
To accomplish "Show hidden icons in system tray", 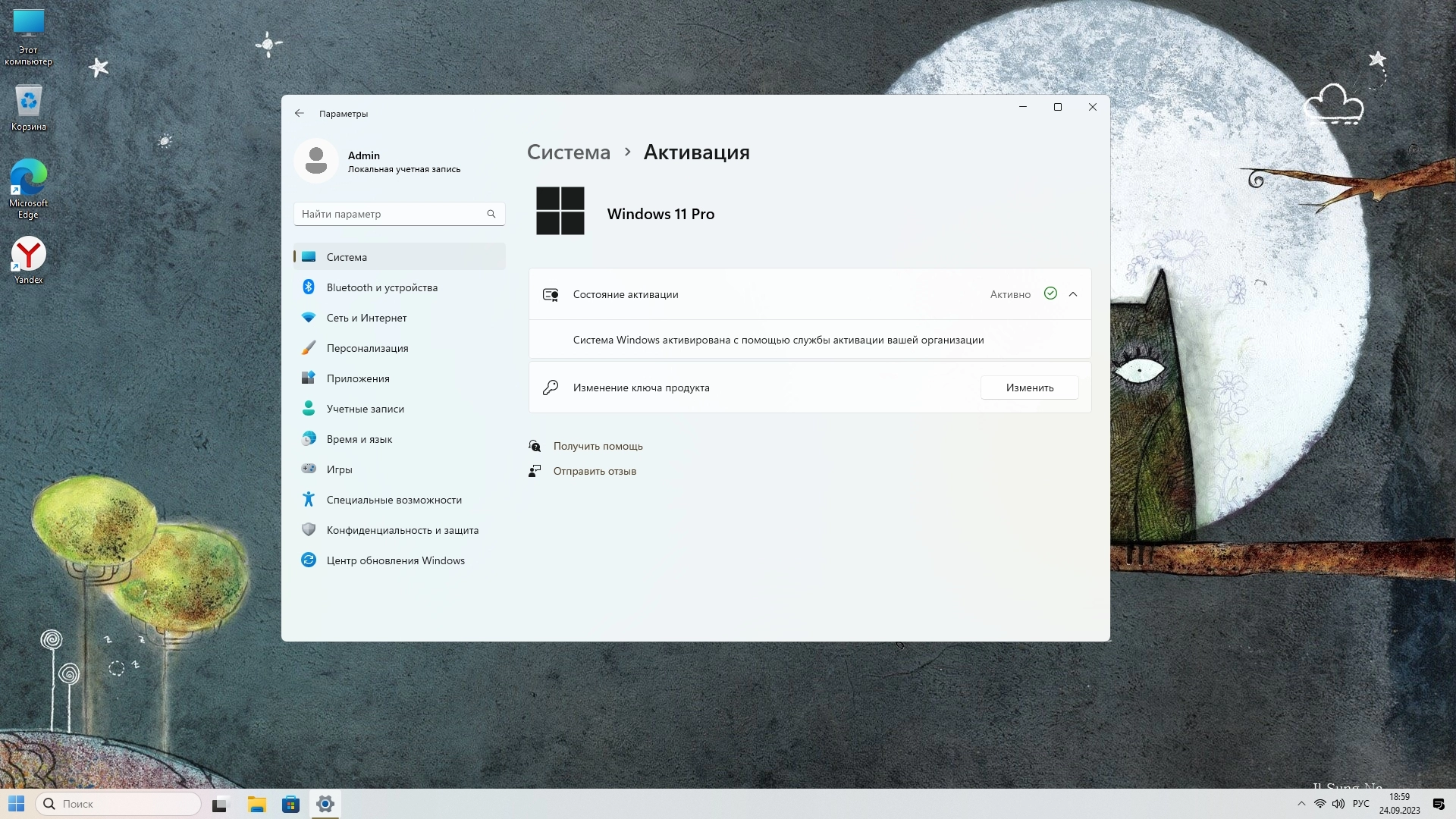I will 1301,804.
